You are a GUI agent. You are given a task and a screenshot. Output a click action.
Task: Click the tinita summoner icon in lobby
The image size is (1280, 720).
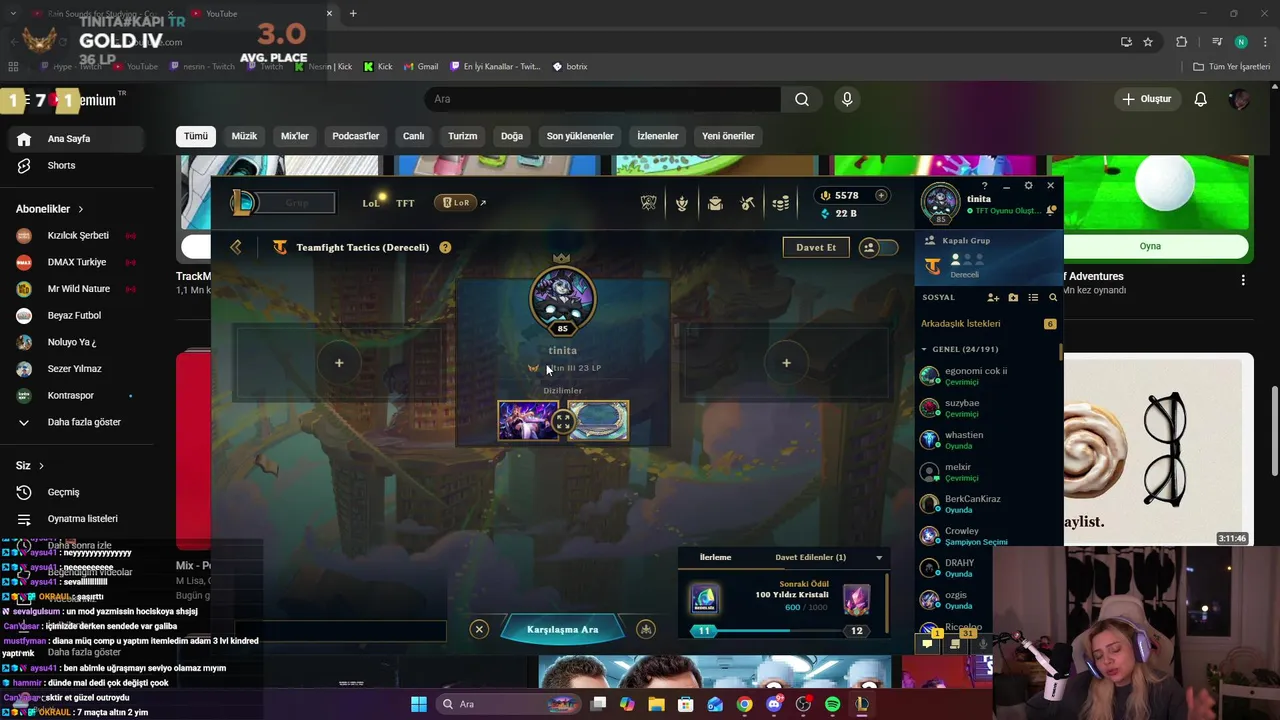562,298
